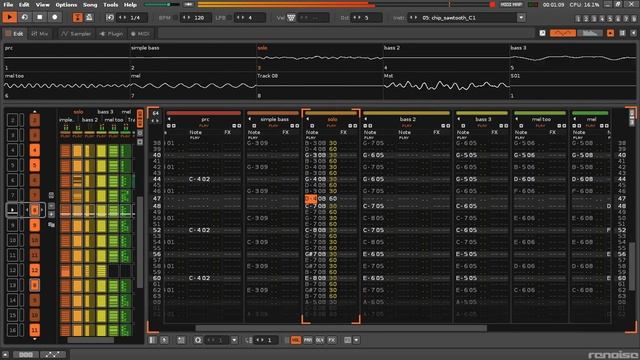Click the MIDI MAP button
Viewport: 640px width, 360px height.
click(511, 4)
